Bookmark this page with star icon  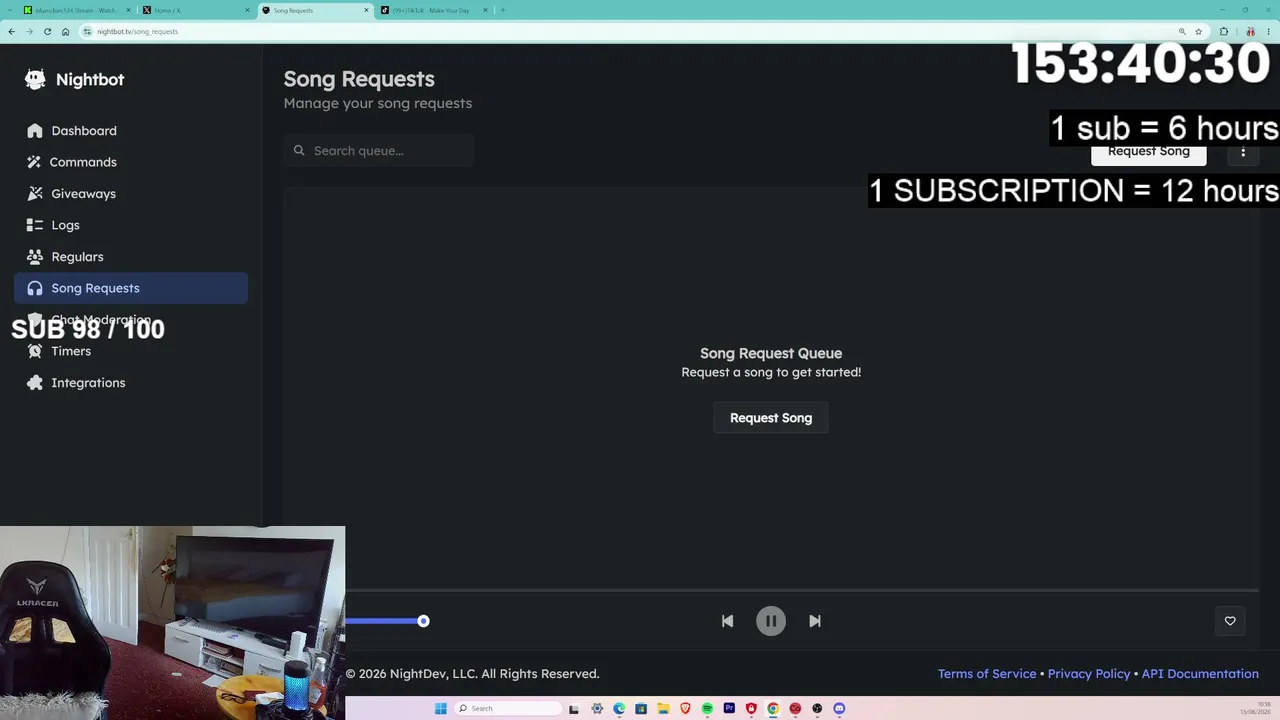coord(1198,31)
